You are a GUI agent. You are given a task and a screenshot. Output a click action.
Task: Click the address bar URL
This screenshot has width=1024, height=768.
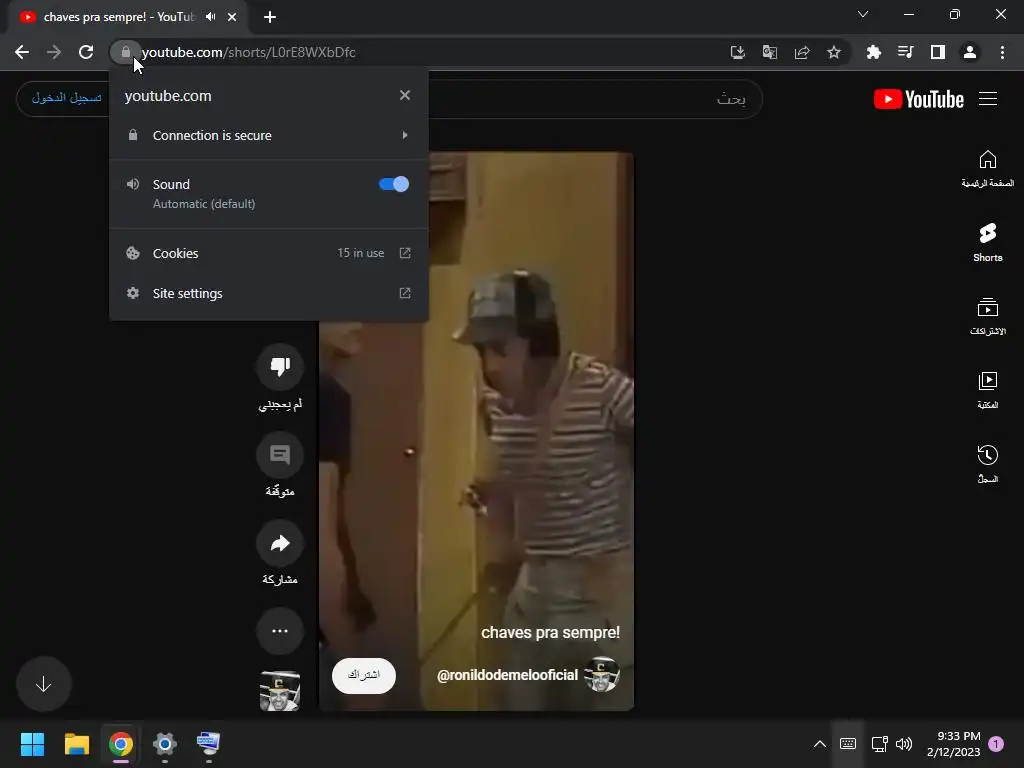pyautogui.click(x=249, y=52)
